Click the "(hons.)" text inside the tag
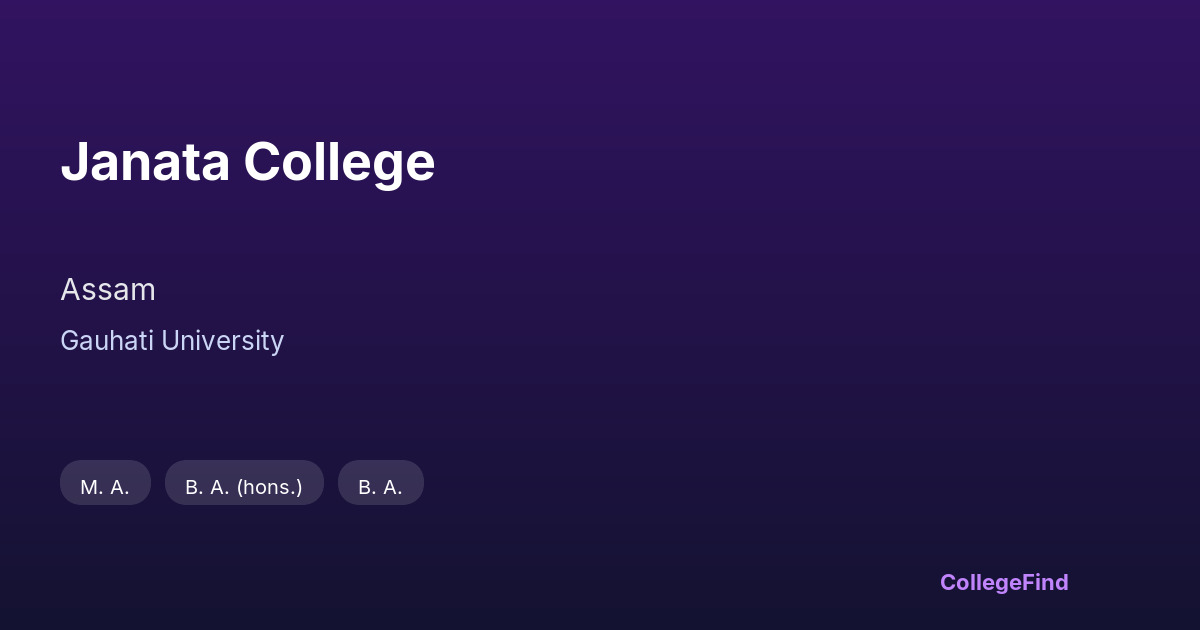Image resolution: width=1200 pixels, height=630 pixels. [x=269, y=487]
